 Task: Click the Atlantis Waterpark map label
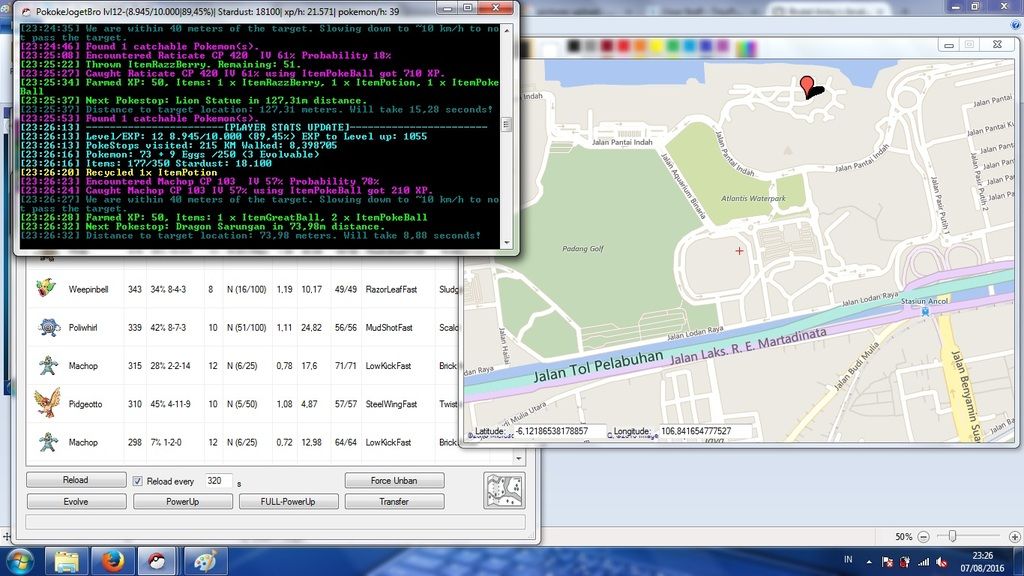point(753,198)
